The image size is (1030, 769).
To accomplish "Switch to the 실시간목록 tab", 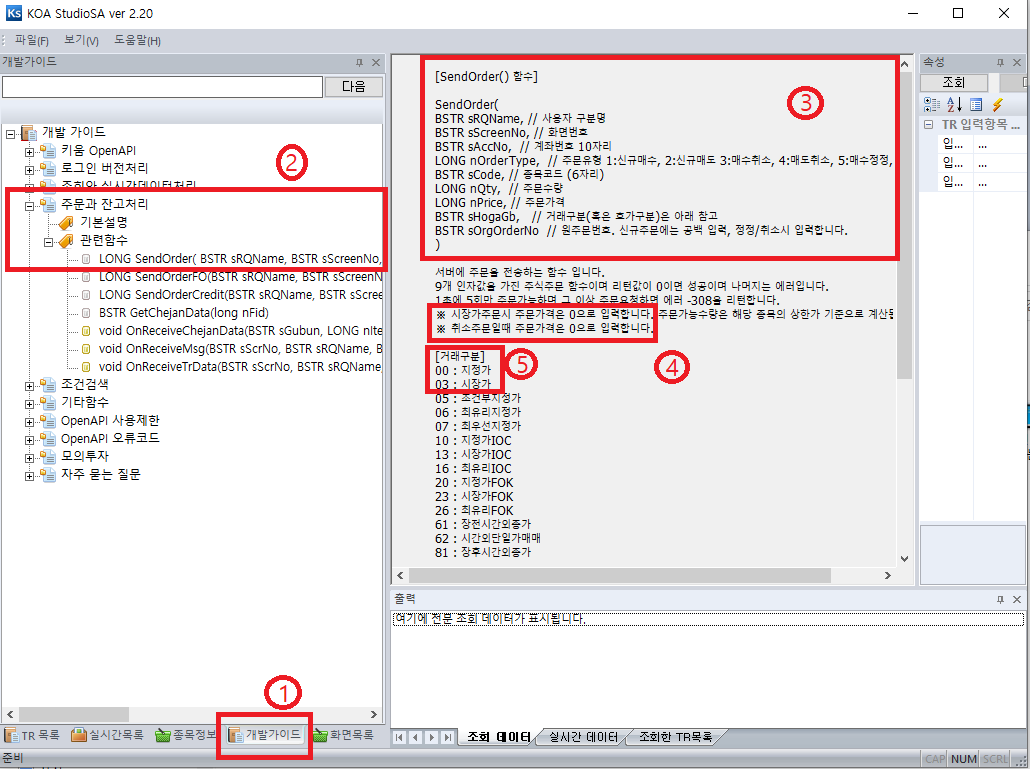I will (108, 735).
